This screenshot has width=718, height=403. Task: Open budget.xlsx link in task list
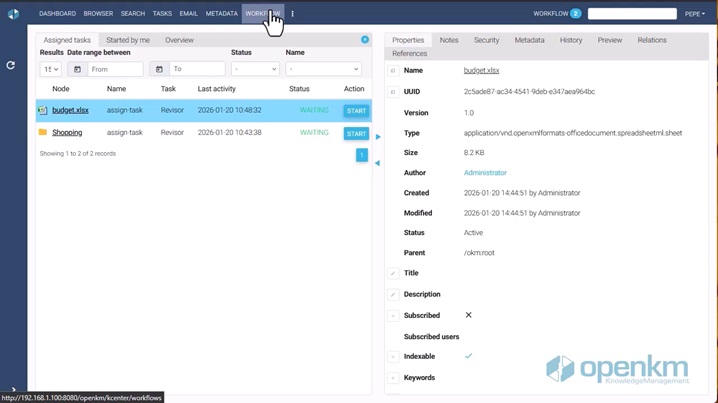70,110
